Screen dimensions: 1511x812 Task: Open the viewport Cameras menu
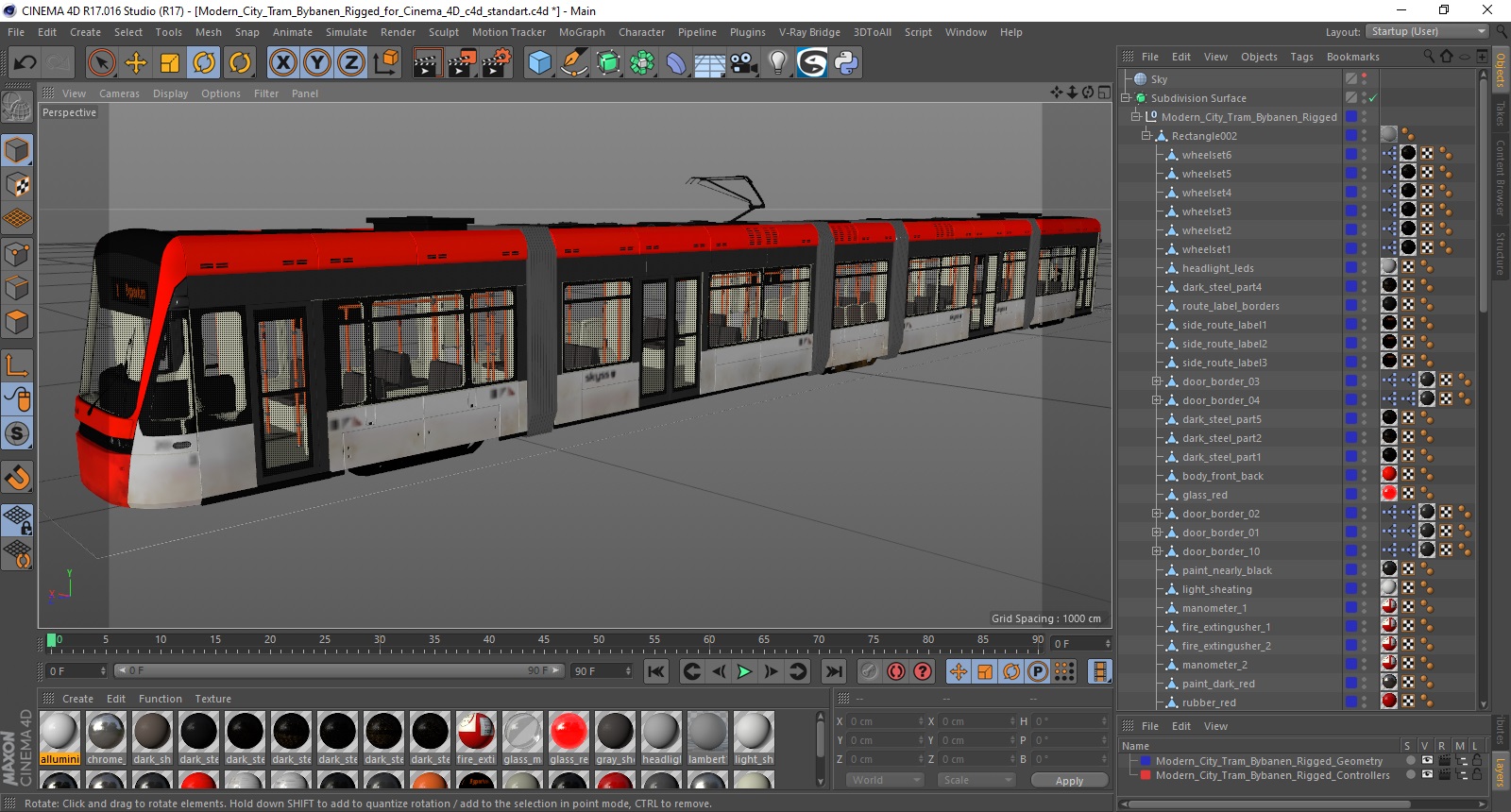119,93
